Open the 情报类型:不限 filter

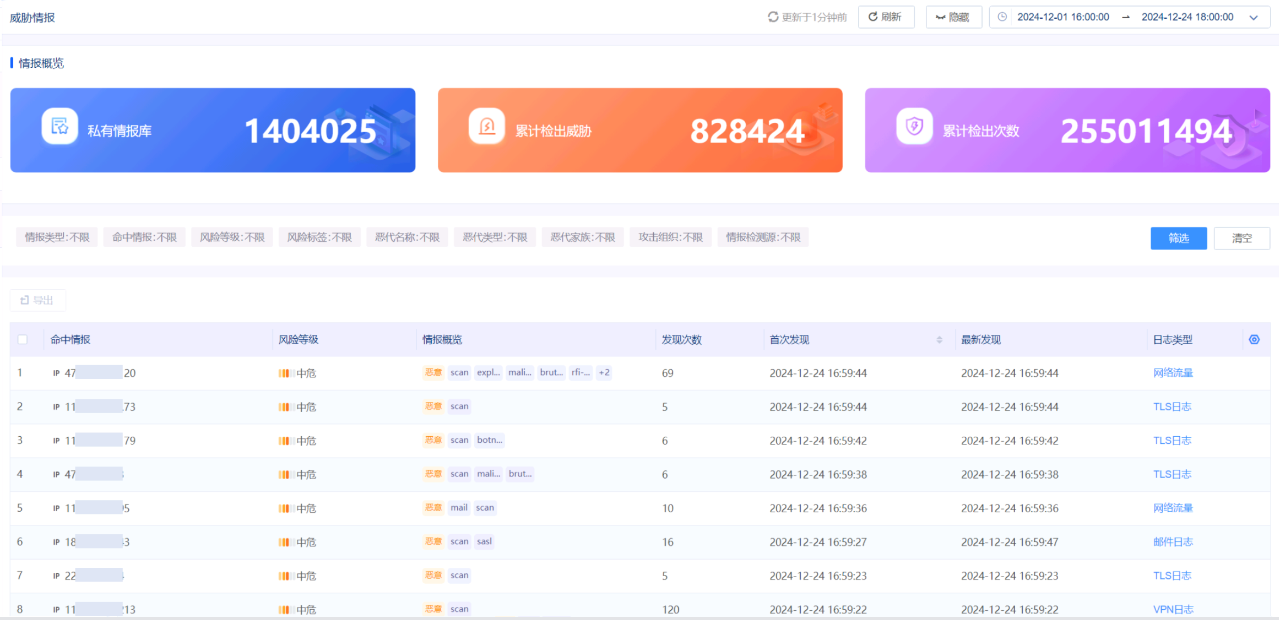click(57, 237)
